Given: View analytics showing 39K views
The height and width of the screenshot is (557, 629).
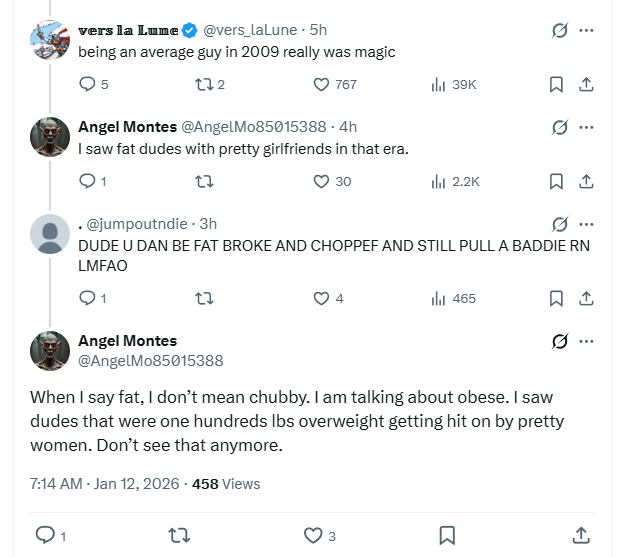Looking at the screenshot, I should 438,85.
